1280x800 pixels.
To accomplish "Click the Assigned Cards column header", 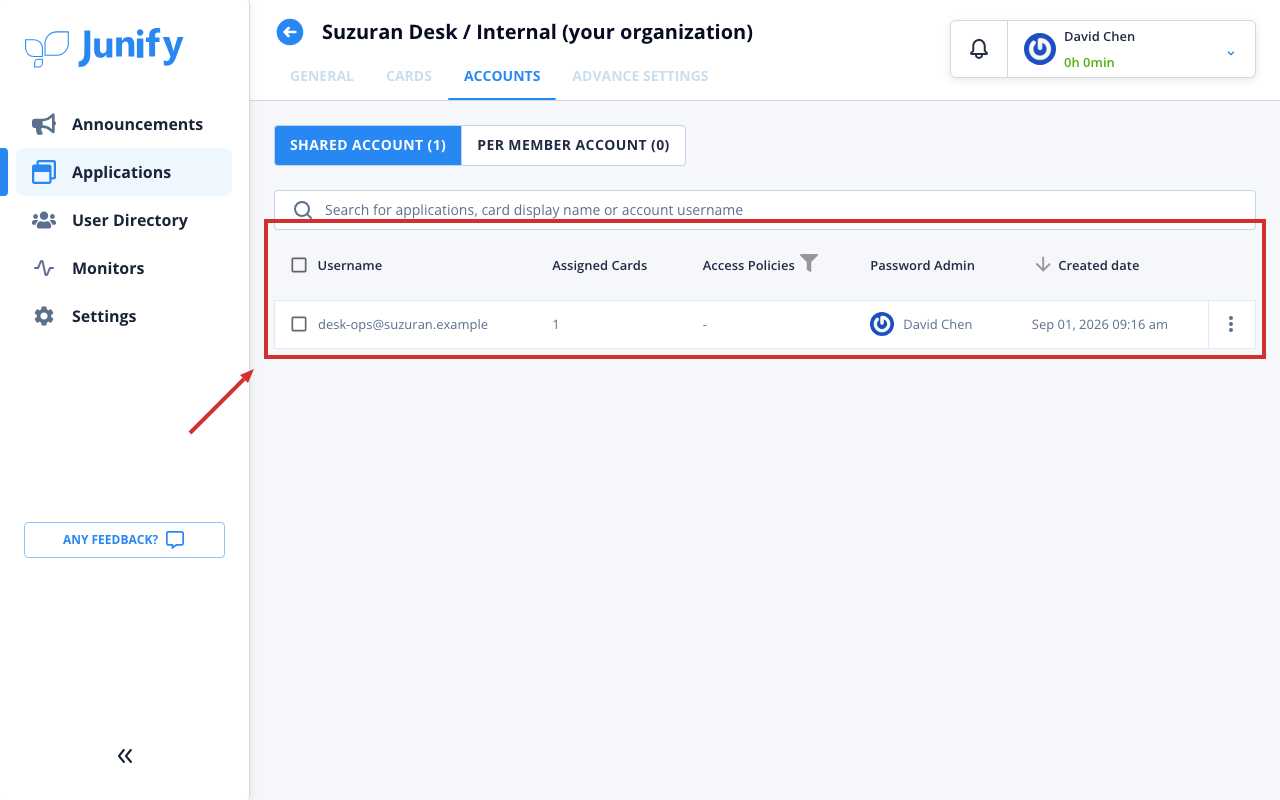I will click(x=600, y=265).
